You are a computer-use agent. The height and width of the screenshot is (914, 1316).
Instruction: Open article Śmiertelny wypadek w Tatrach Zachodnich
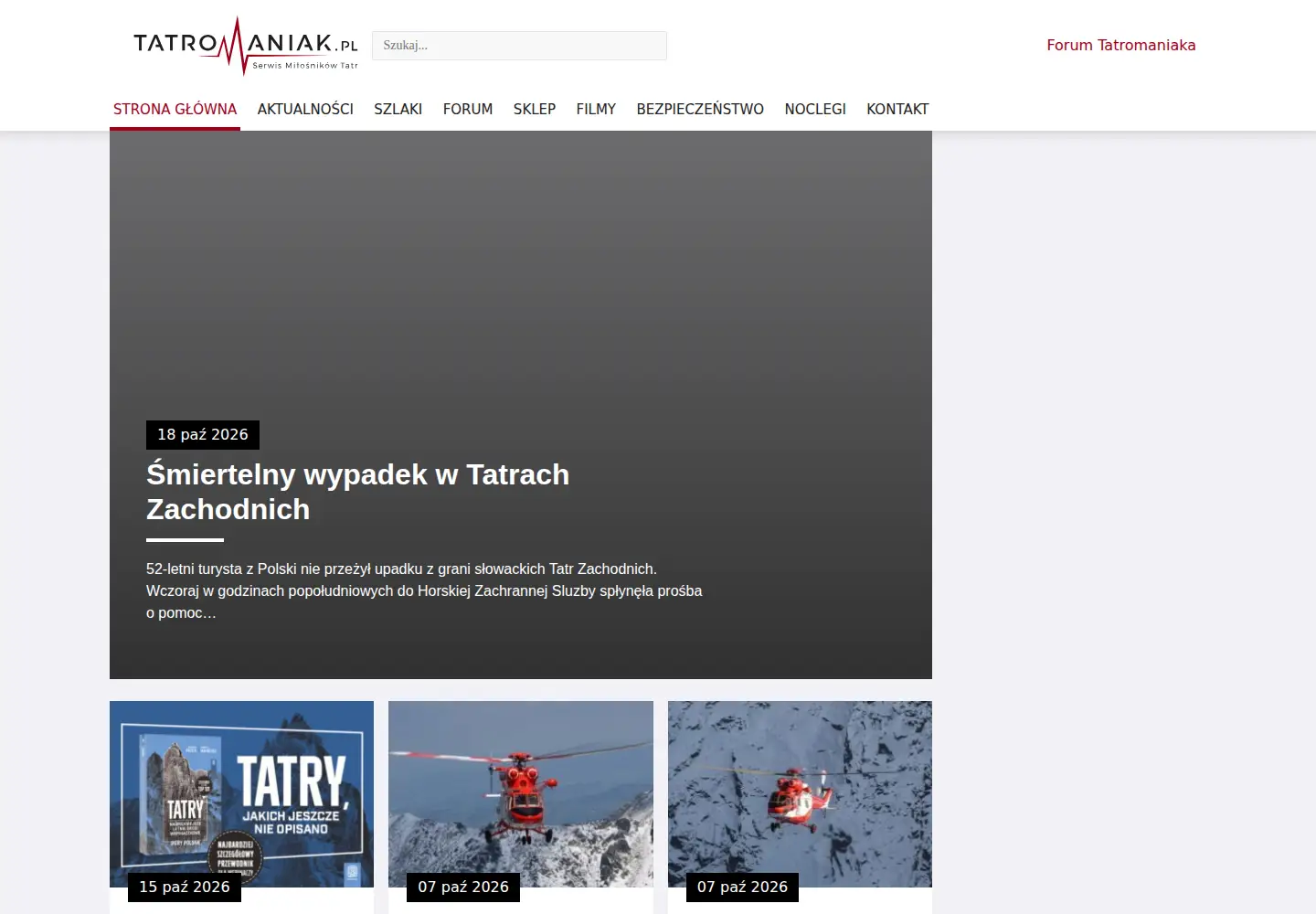click(357, 492)
